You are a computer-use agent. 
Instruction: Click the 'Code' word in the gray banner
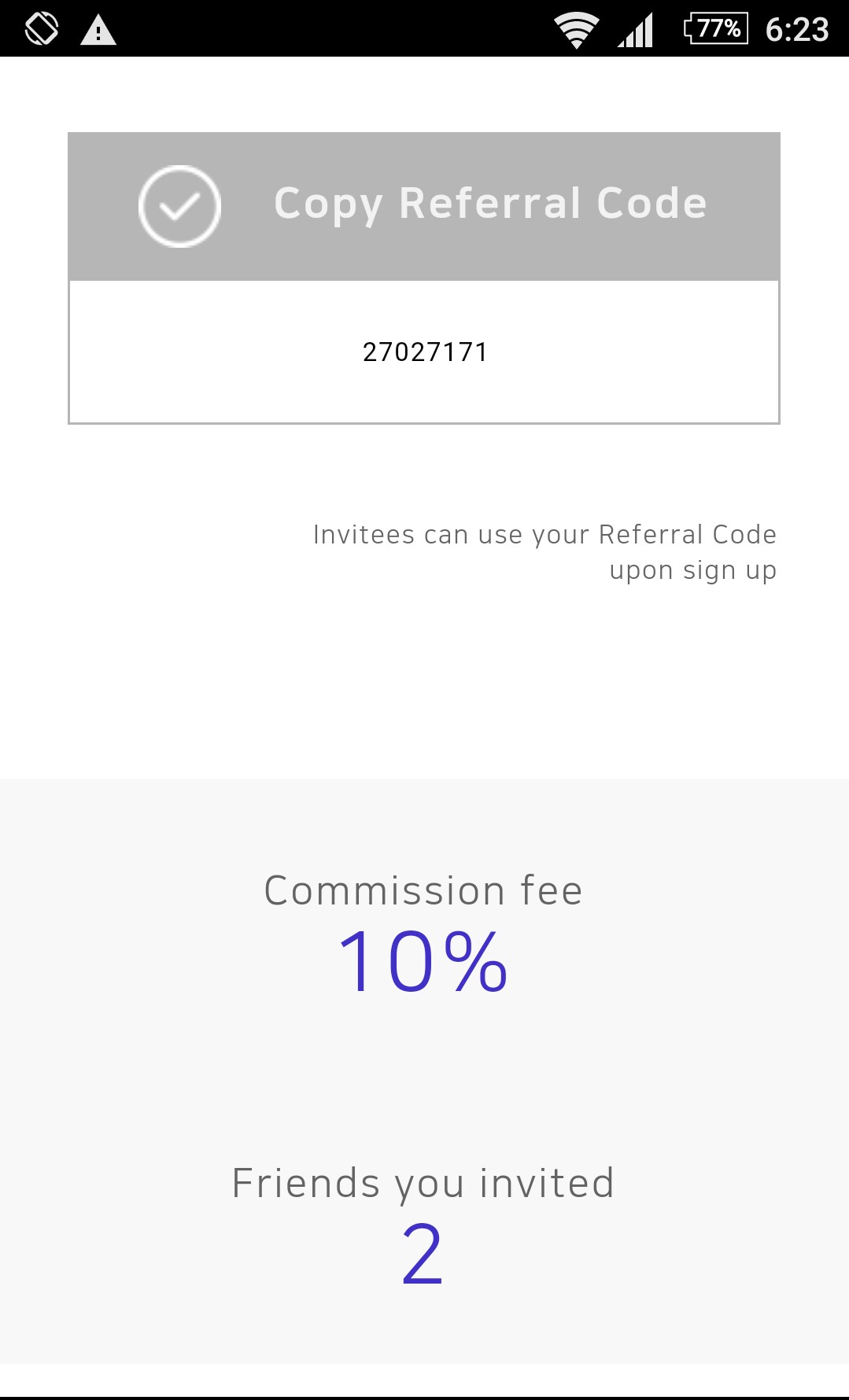point(652,203)
